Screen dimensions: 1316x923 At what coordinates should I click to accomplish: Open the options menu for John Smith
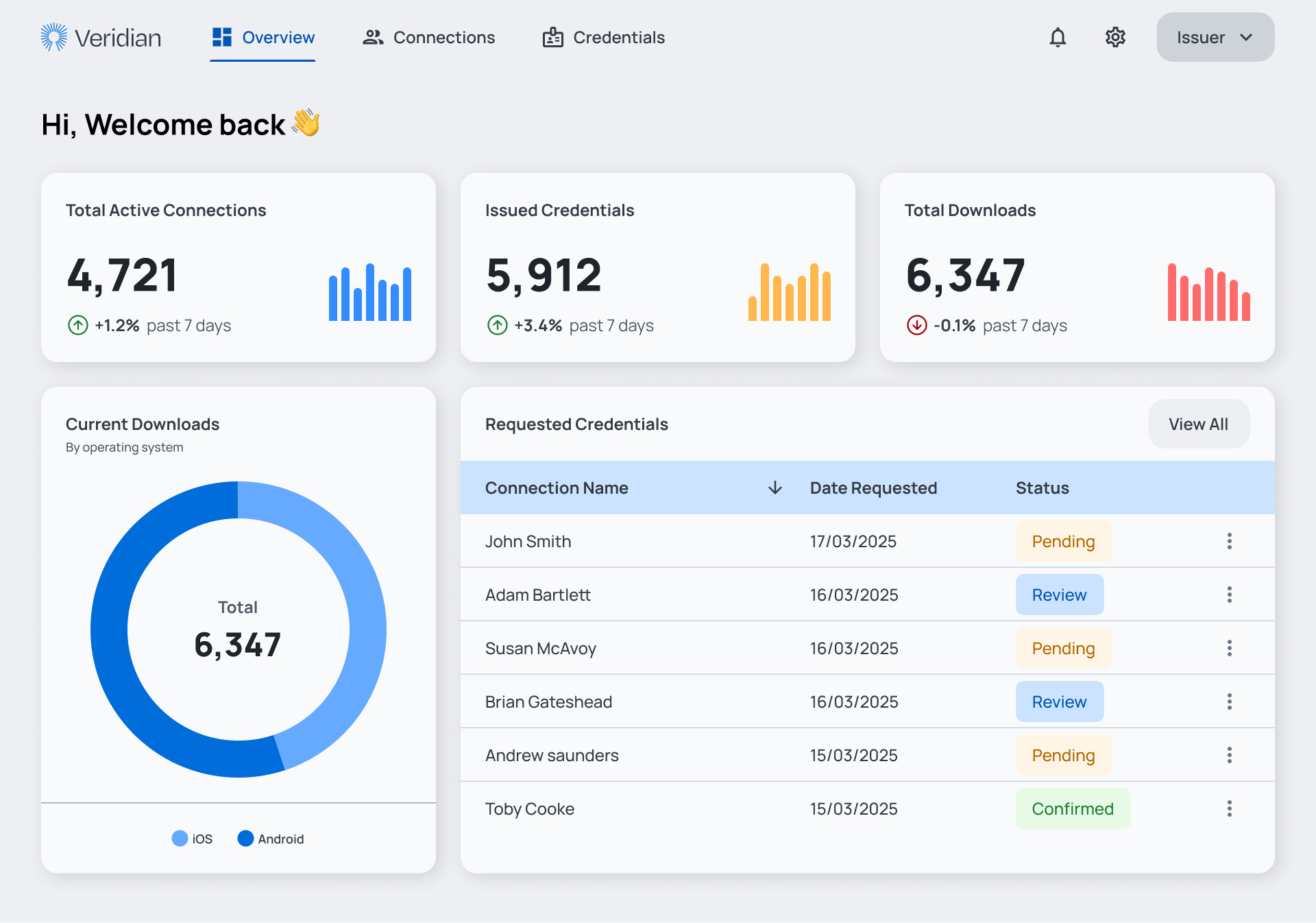coord(1230,541)
